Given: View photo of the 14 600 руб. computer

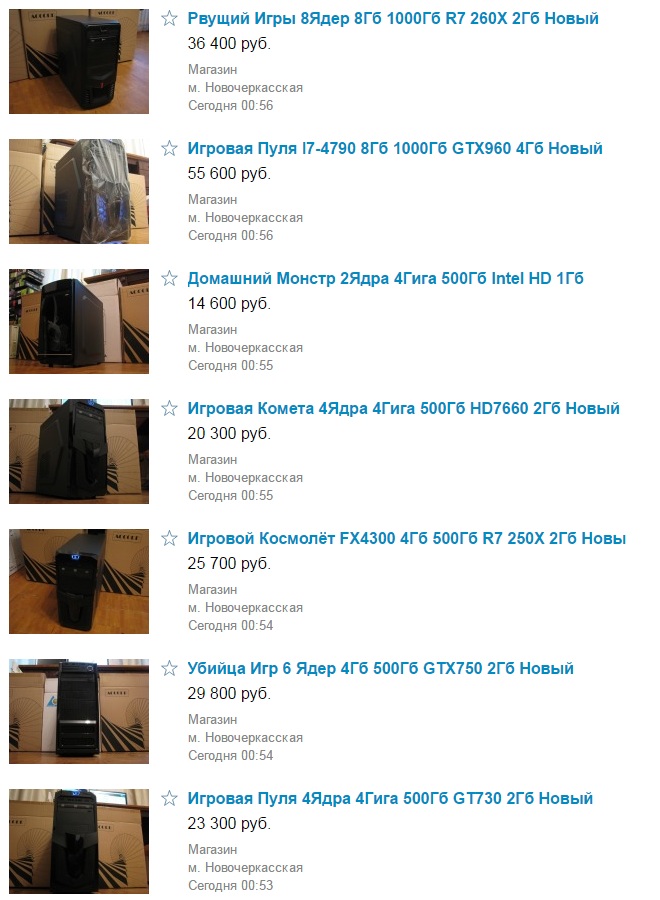Looking at the screenshot, I should coord(79,321).
